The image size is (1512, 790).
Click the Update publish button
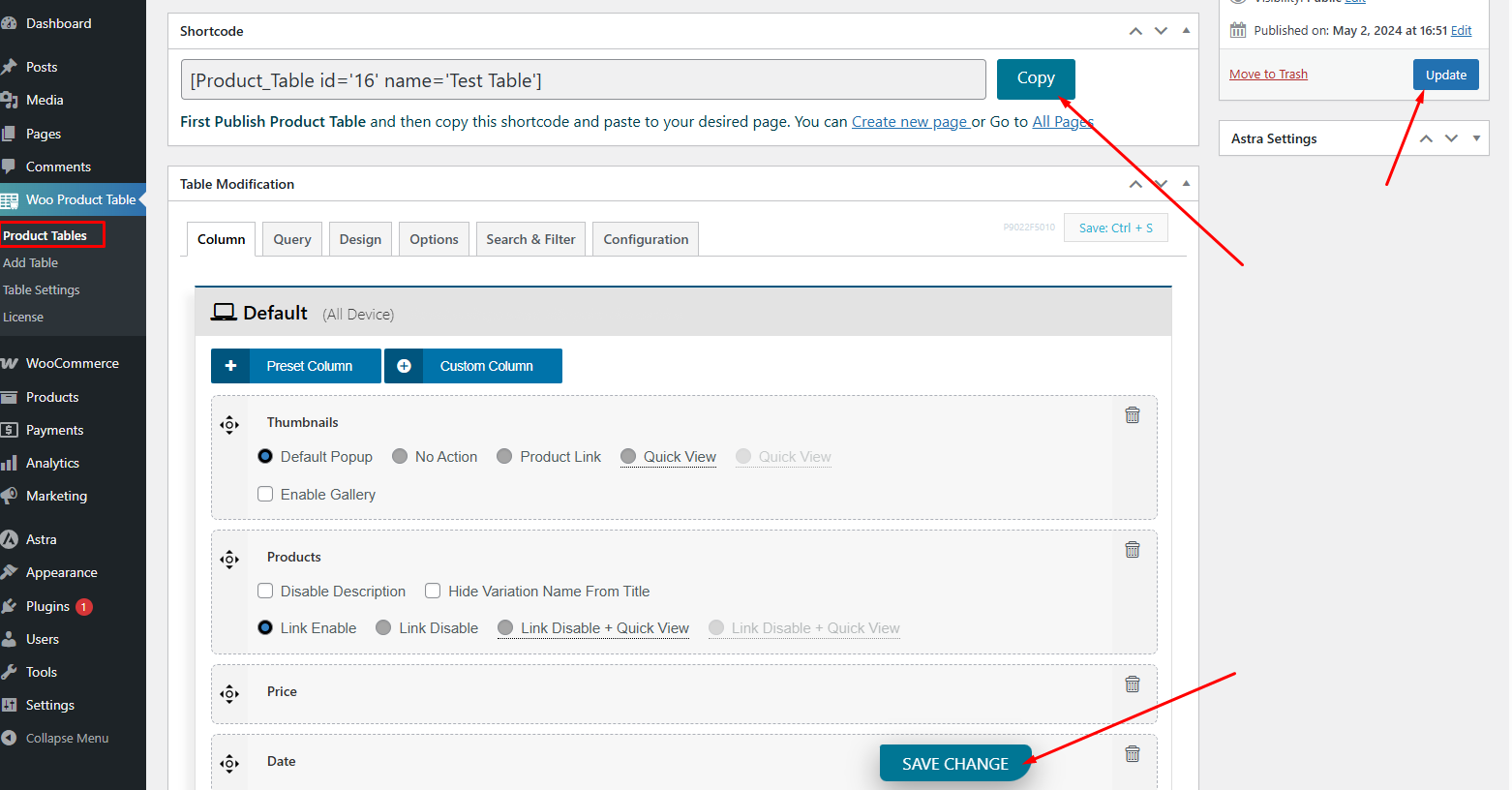click(x=1445, y=75)
